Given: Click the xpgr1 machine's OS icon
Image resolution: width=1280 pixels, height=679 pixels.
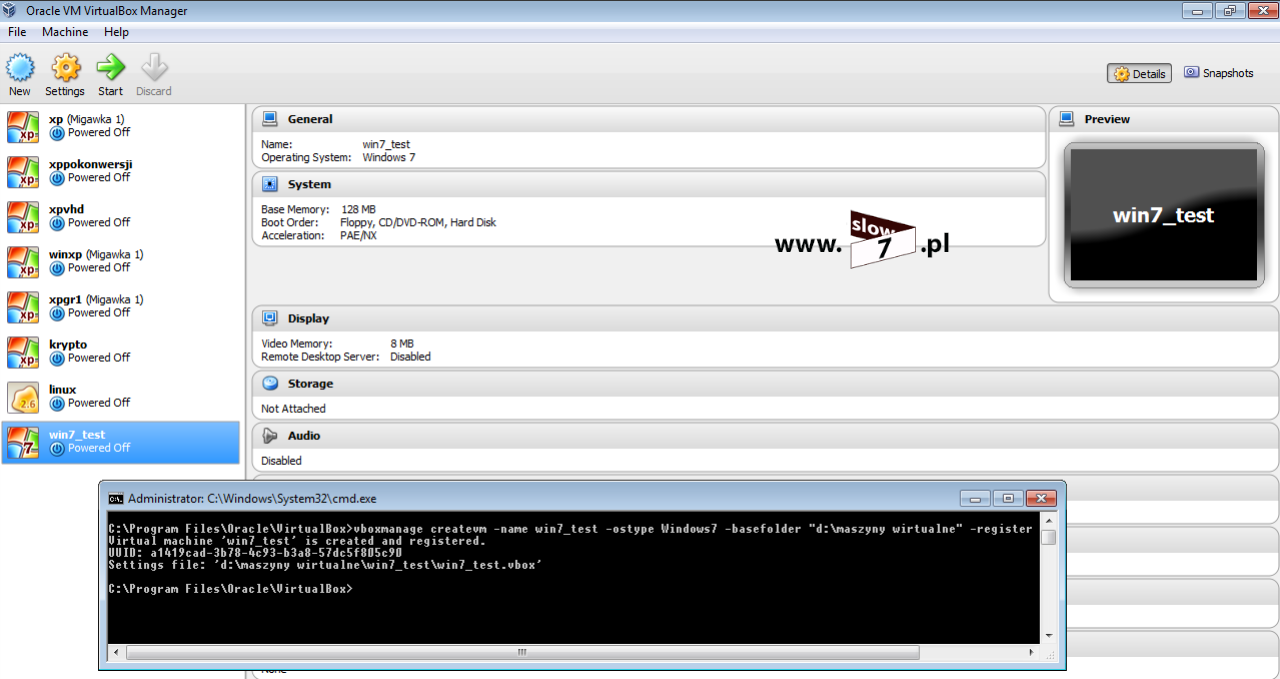Looking at the screenshot, I should coord(23,307).
